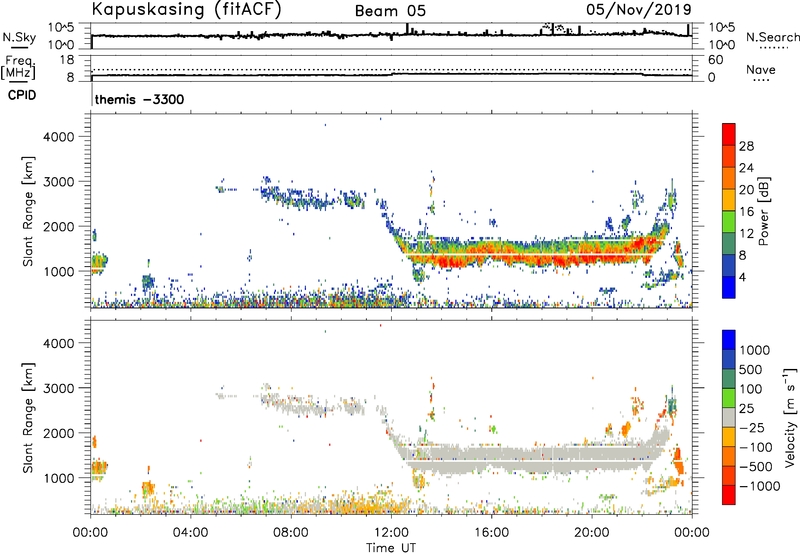800x554 pixels.
Task: Click the 'CPID' label
Action: point(22,95)
